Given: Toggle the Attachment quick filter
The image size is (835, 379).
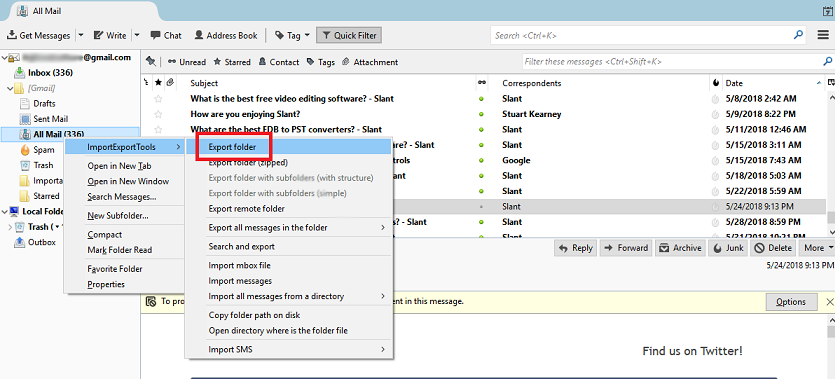Looking at the screenshot, I should 370,62.
